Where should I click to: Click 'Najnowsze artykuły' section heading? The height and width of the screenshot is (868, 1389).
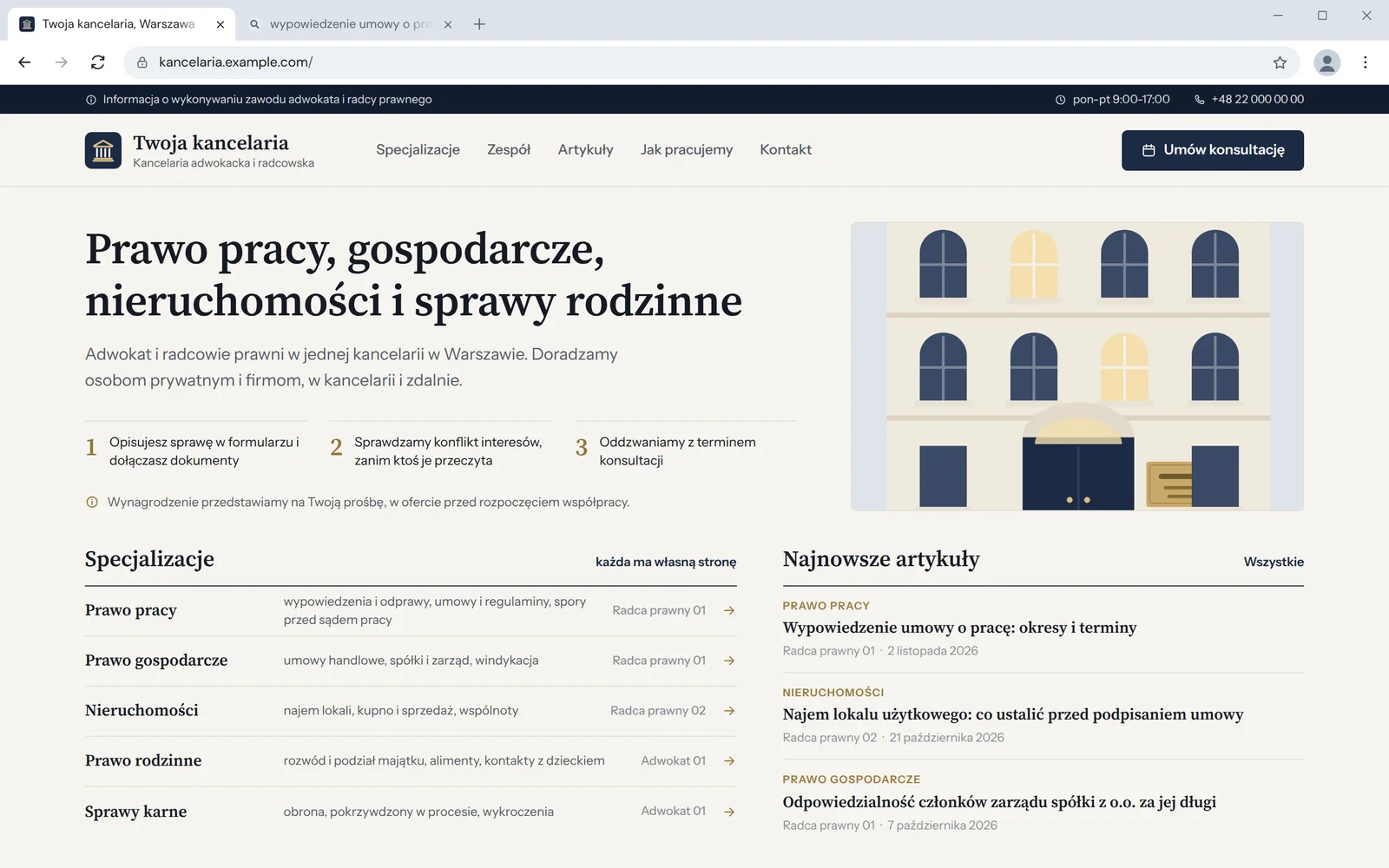pos(881,559)
